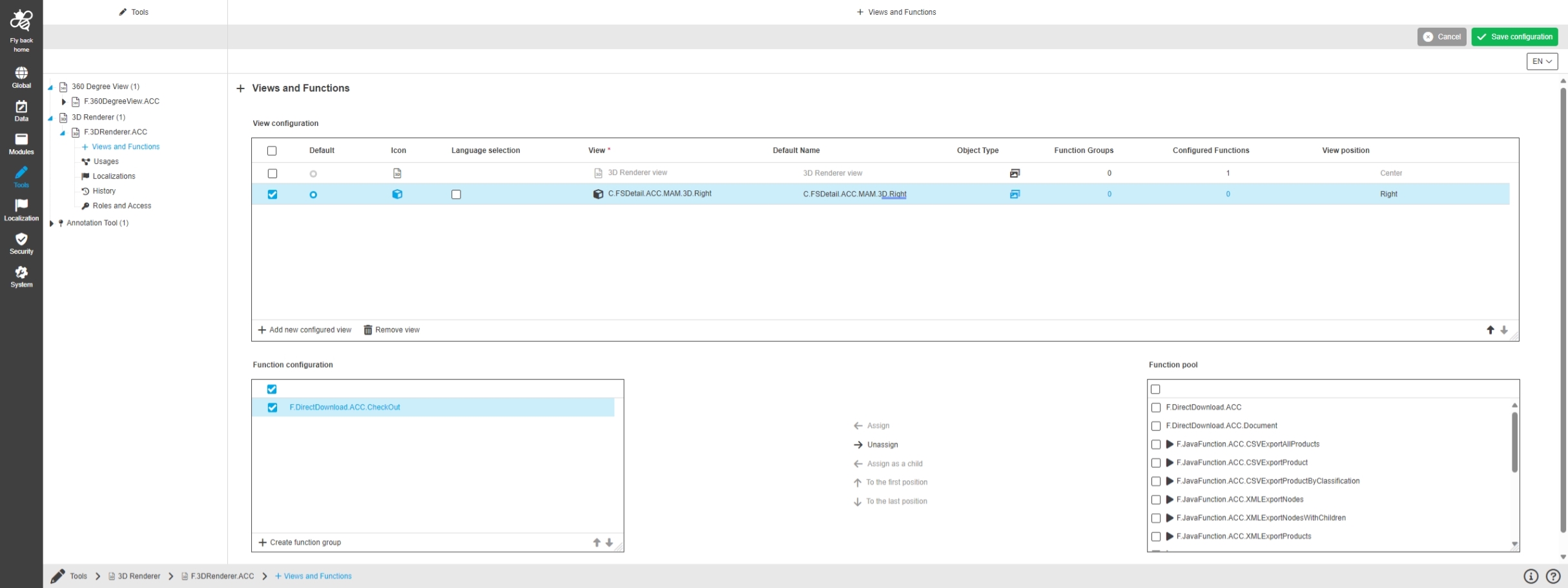Select Usages in the tree menu
Viewport: 1568px width, 588px height.
[106, 161]
